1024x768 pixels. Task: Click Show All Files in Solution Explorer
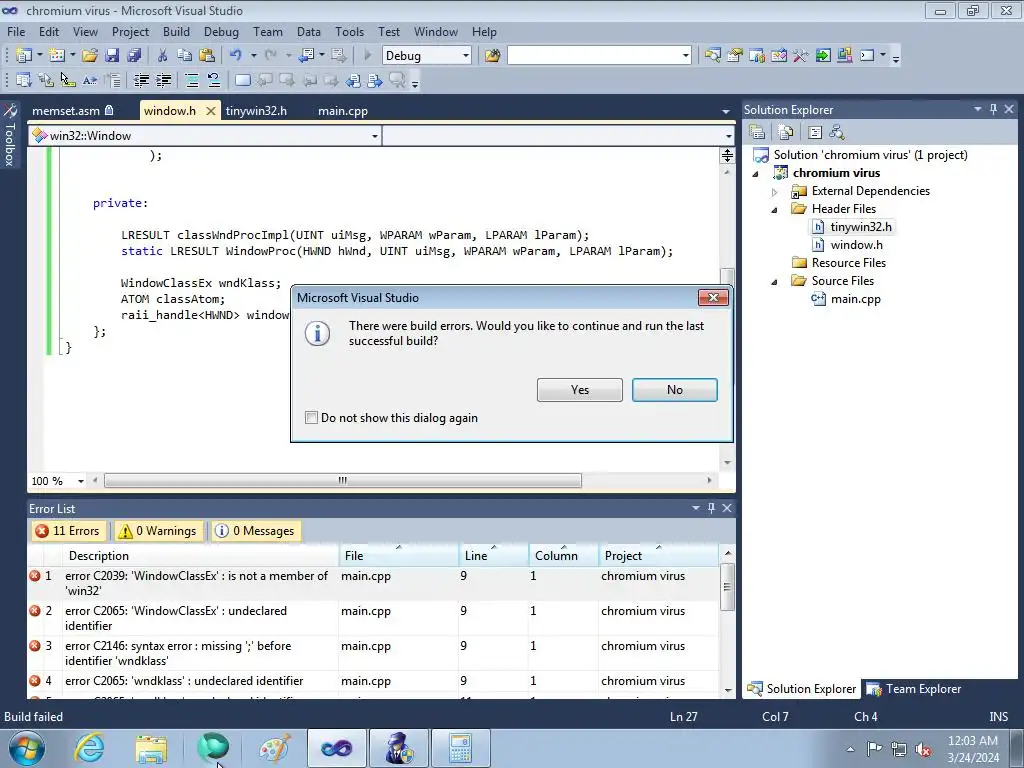[x=786, y=133]
